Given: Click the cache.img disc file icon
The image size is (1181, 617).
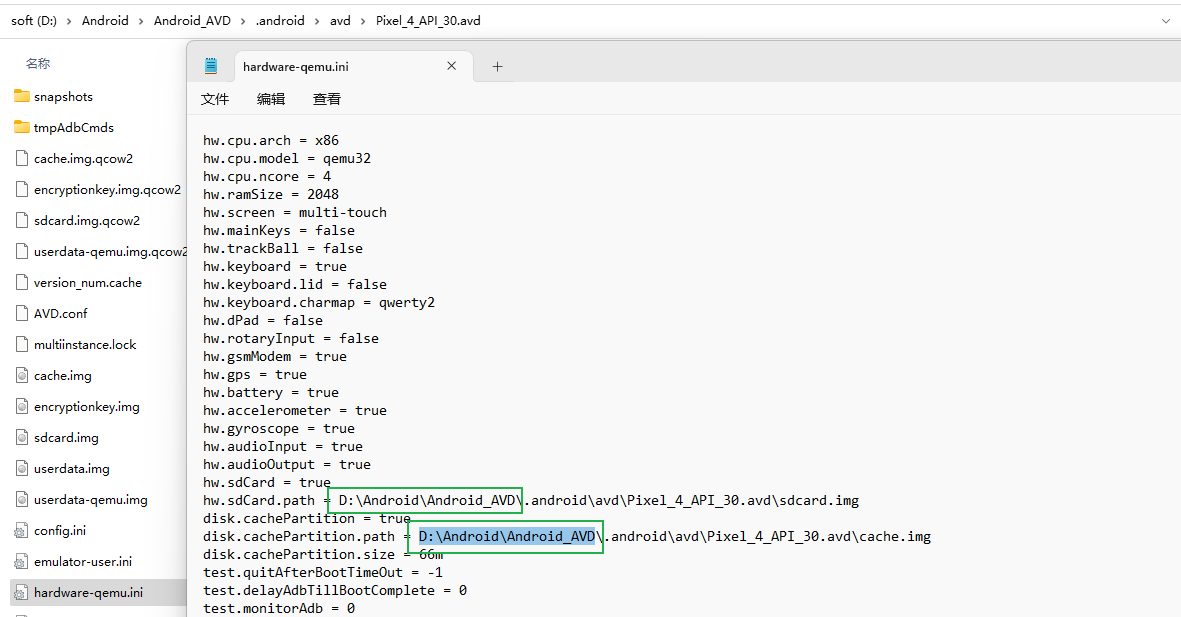Looking at the screenshot, I should [21, 375].
